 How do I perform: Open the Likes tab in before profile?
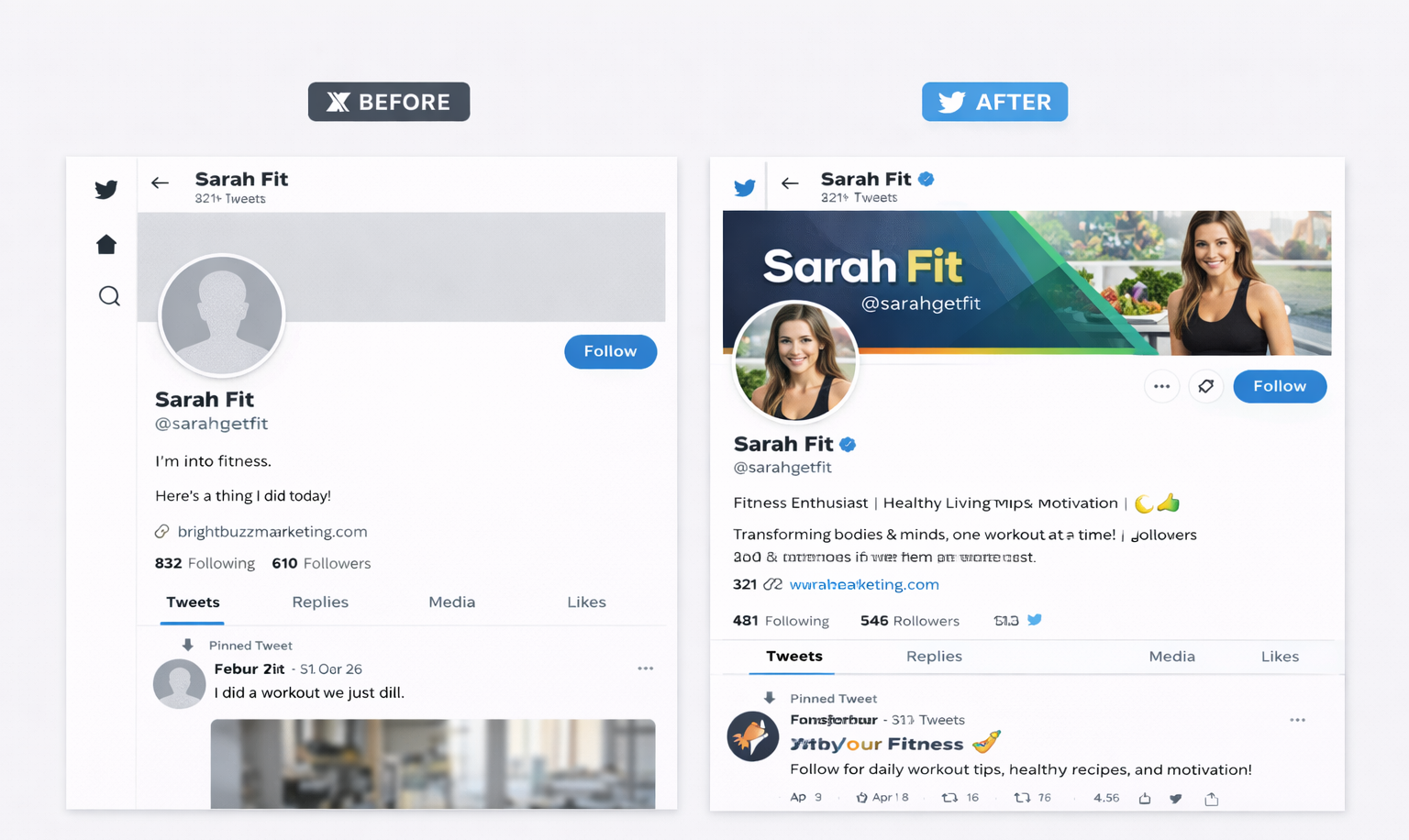(586, 602)
